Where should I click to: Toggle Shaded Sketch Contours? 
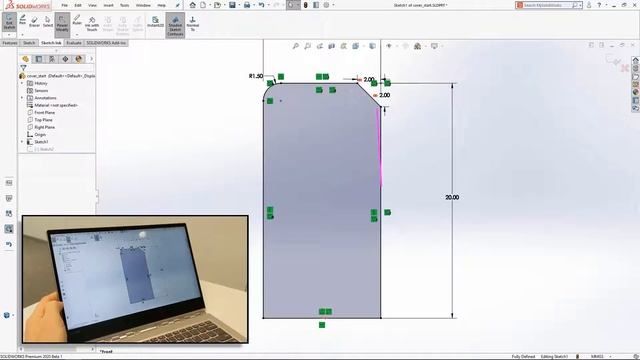click(175, 25)
